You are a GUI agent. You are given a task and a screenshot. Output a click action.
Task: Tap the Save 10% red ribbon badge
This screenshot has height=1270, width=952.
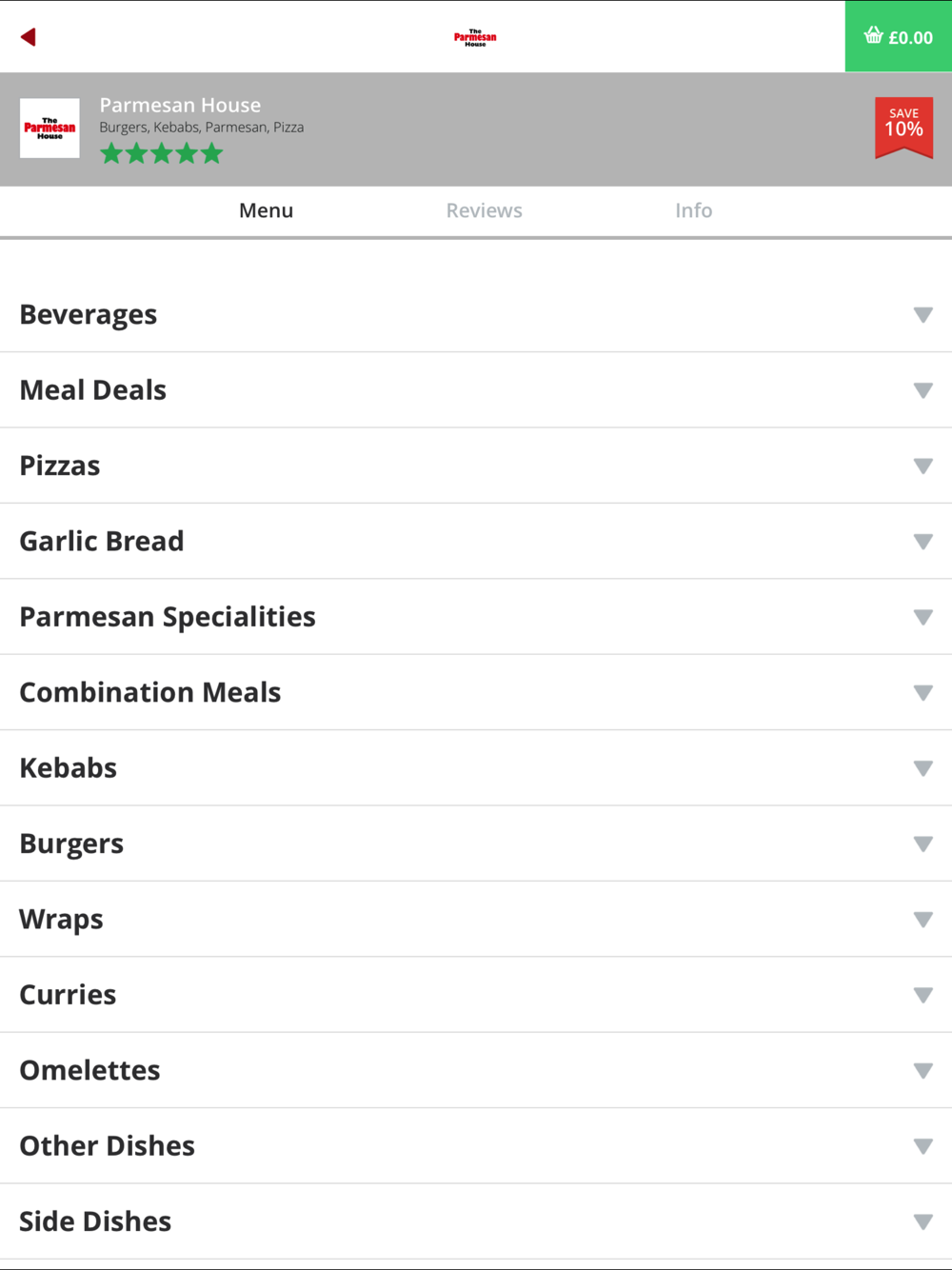[903, 127]
